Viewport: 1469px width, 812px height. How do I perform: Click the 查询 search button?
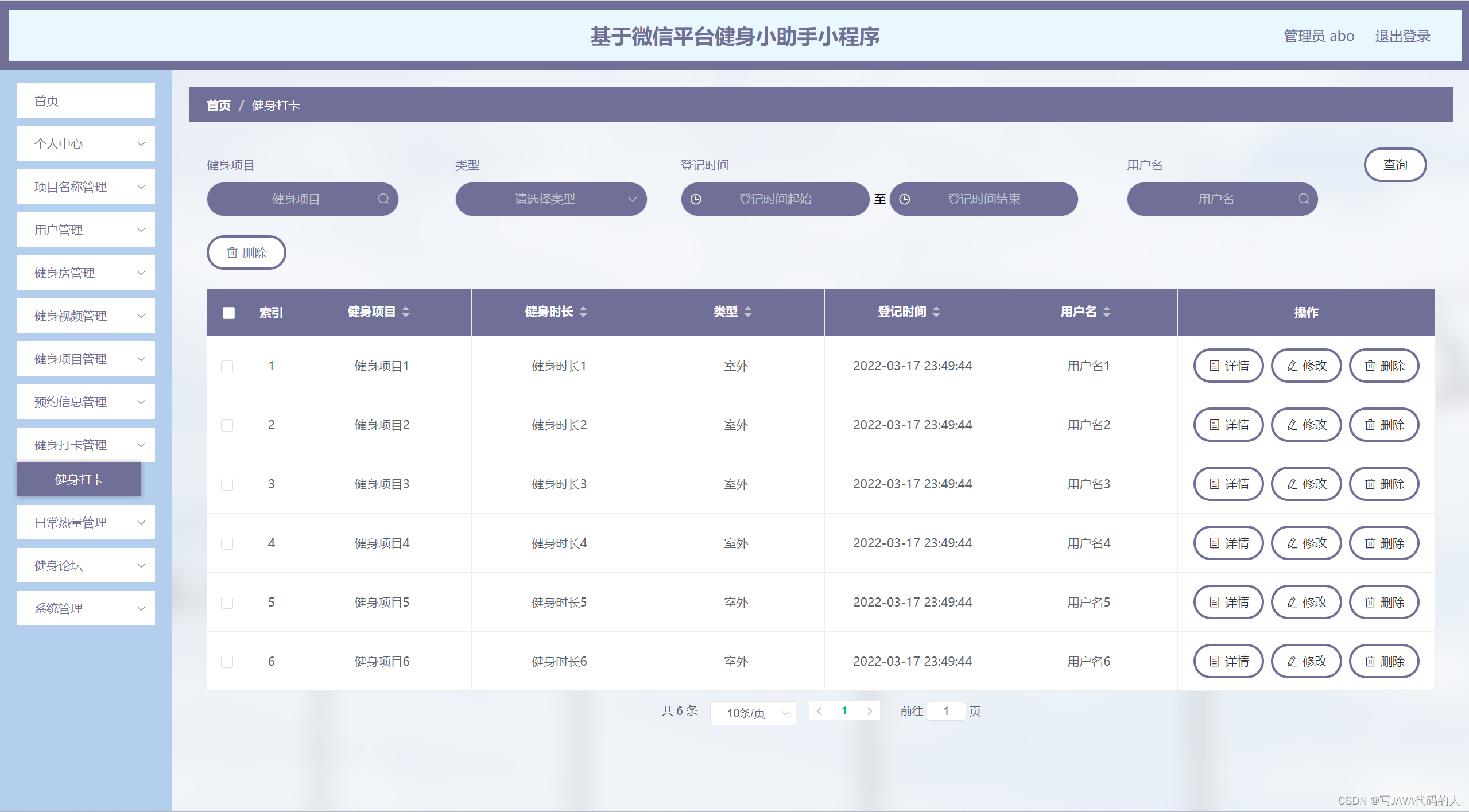[1394, 165]
